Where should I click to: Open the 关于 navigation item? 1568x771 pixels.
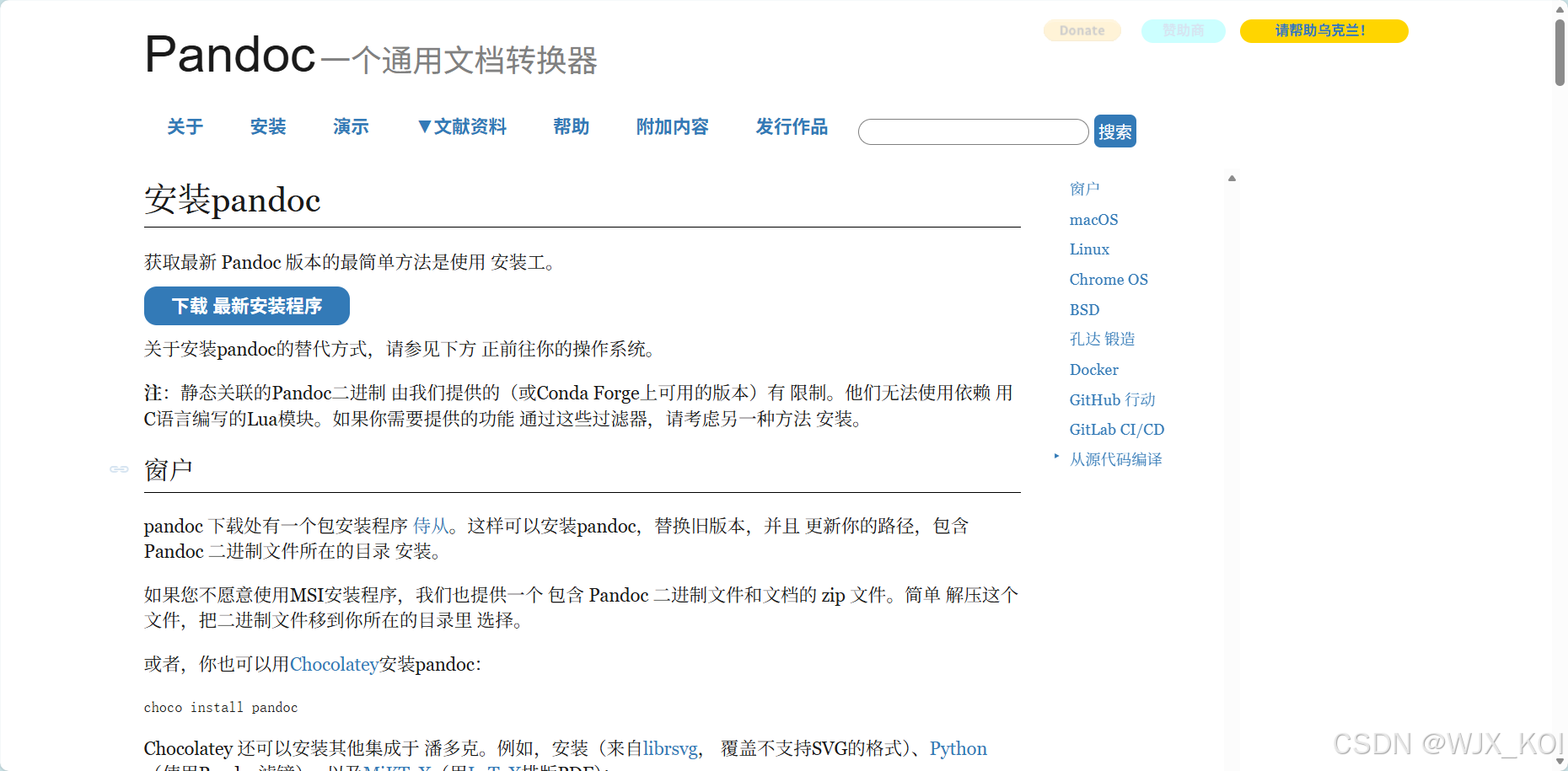pos(185,126)
